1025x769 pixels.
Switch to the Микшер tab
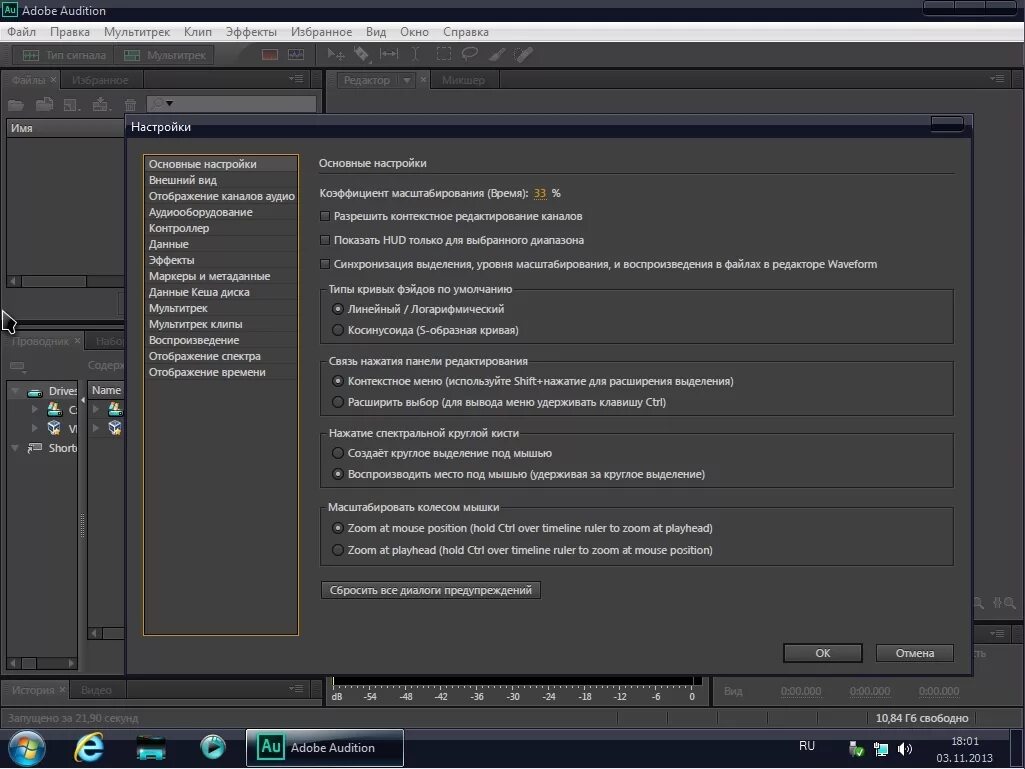(x=463, y=80)
